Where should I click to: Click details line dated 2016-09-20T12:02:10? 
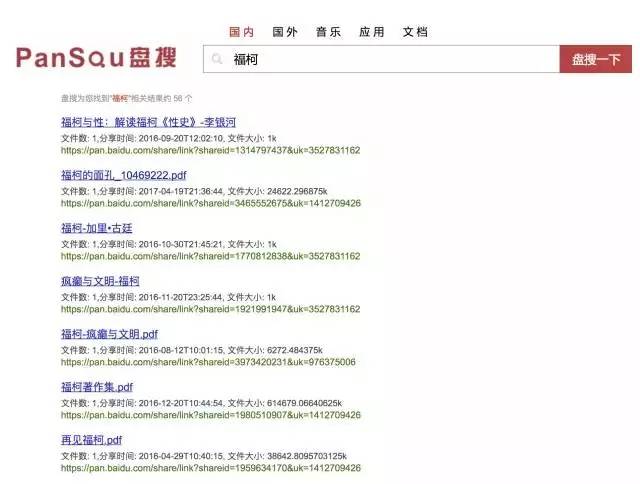(x=169, y=138)
